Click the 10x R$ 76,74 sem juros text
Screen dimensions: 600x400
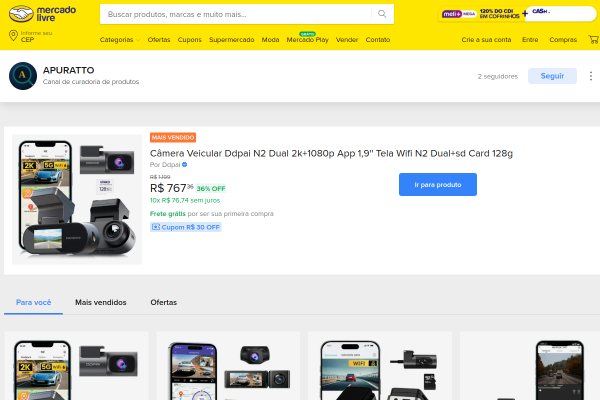(185, 200)
